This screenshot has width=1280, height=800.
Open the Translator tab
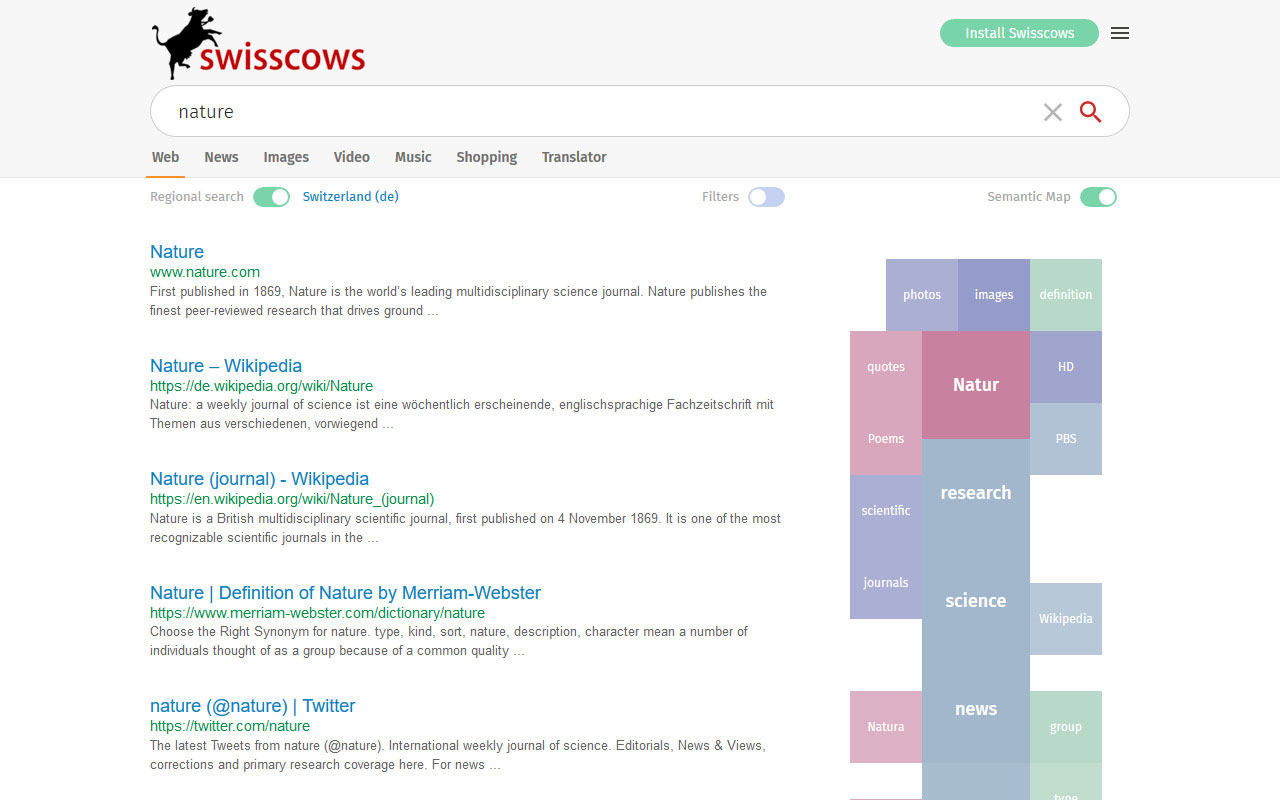(x=574, y=157)
